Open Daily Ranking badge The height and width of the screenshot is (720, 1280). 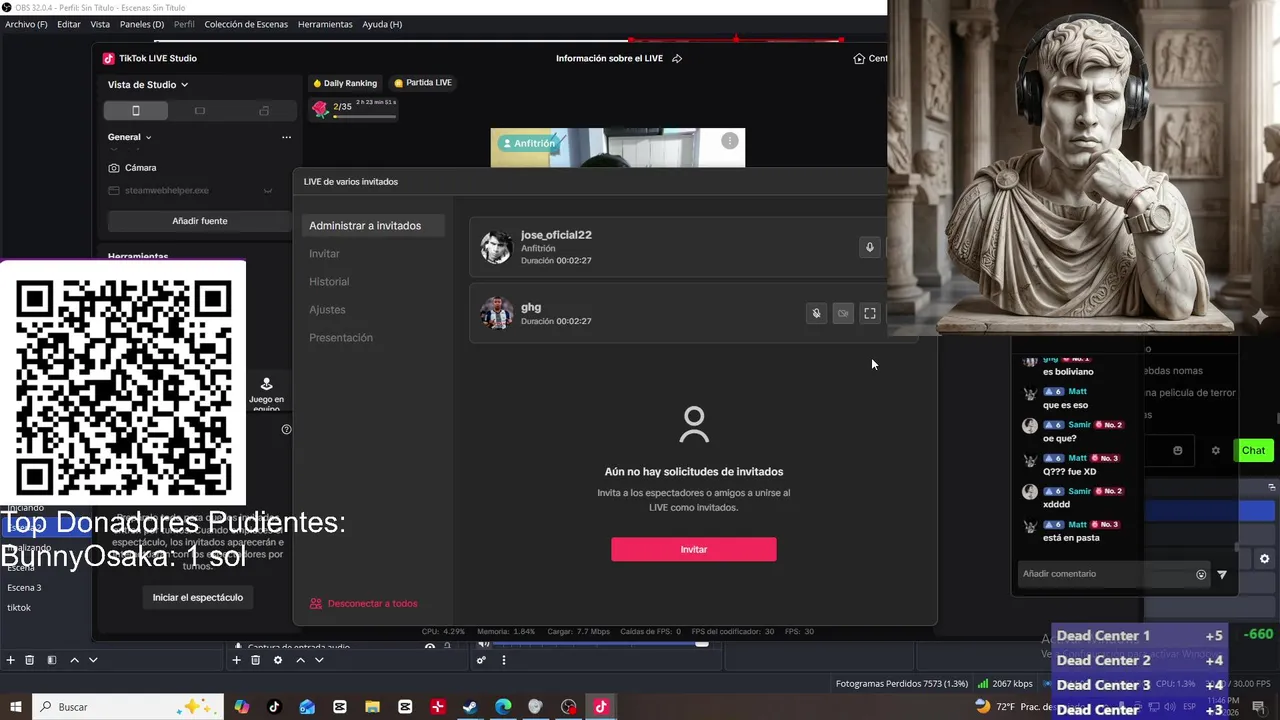pos(345,83)
